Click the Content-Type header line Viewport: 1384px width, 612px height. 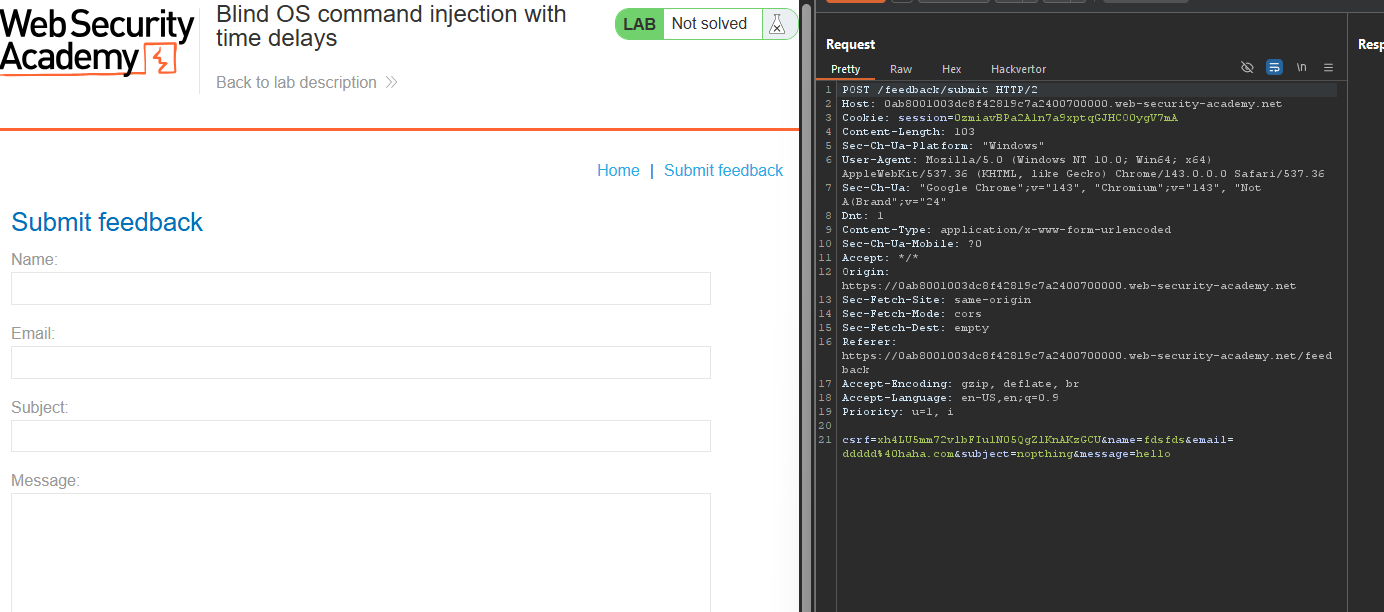1006,230
